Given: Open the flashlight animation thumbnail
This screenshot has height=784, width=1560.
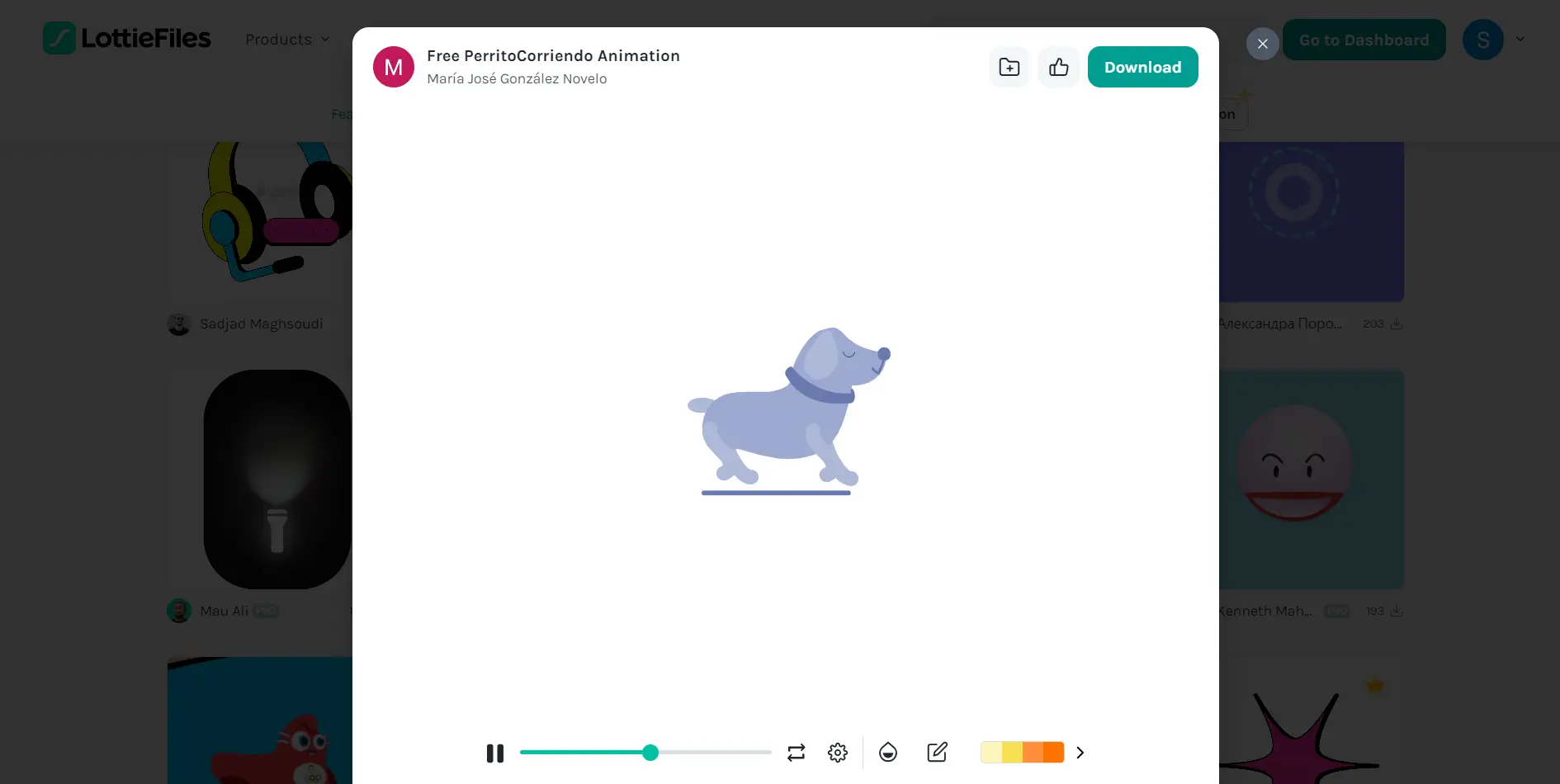Looking at the screenshot, I should coord(260,479).
